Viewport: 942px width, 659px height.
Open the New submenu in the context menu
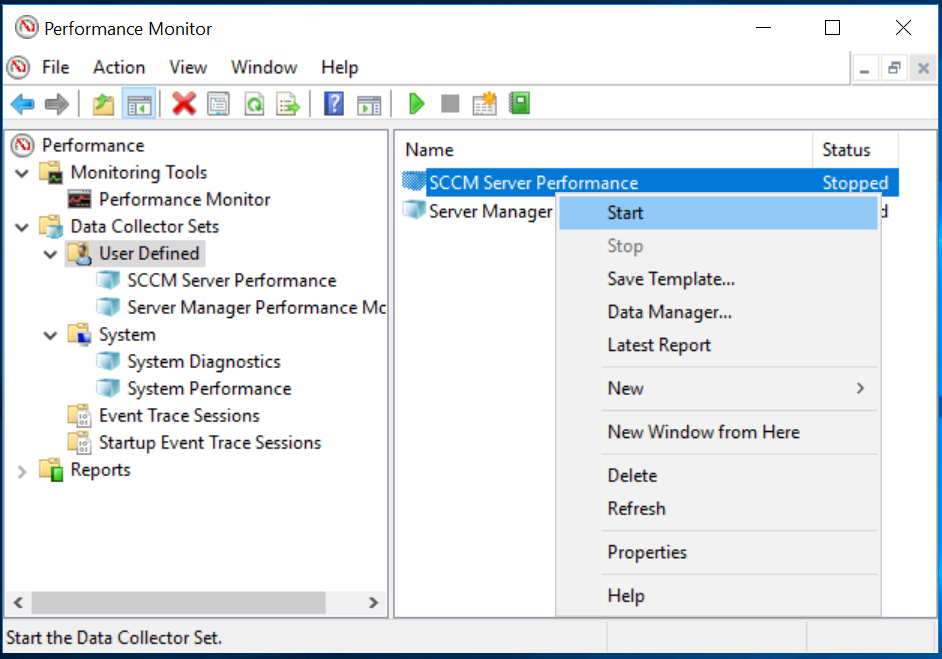719,389
